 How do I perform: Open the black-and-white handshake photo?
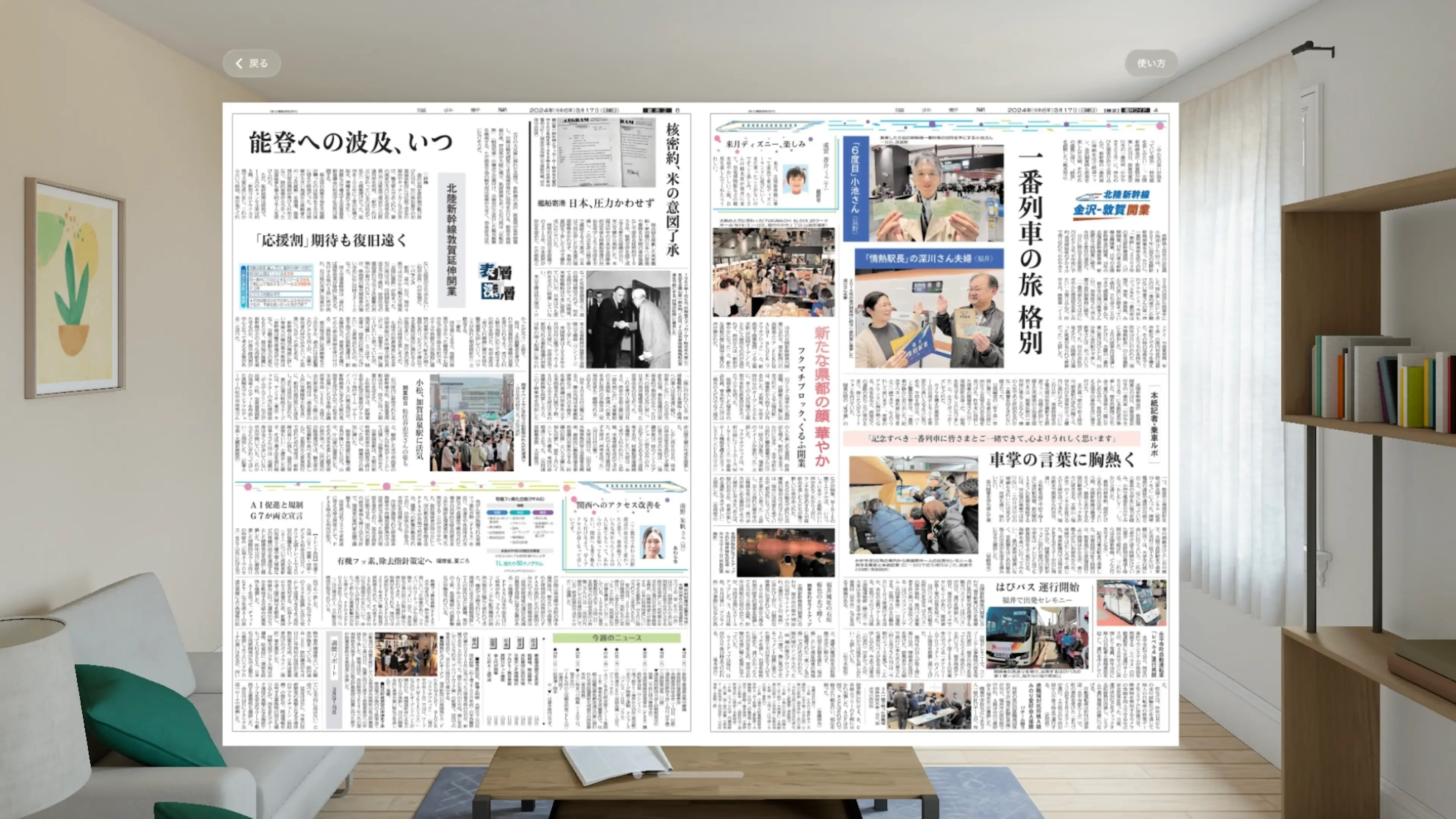[628, 319]
